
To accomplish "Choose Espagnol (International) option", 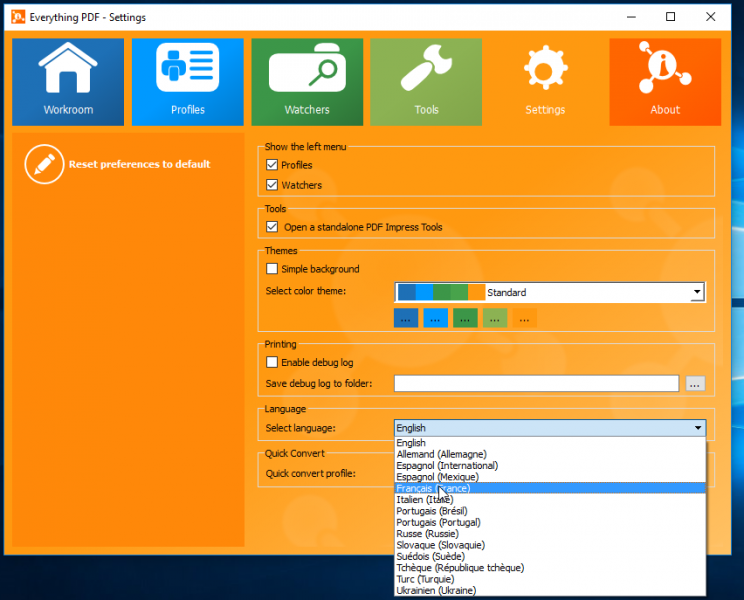I will tap(550, 465).
